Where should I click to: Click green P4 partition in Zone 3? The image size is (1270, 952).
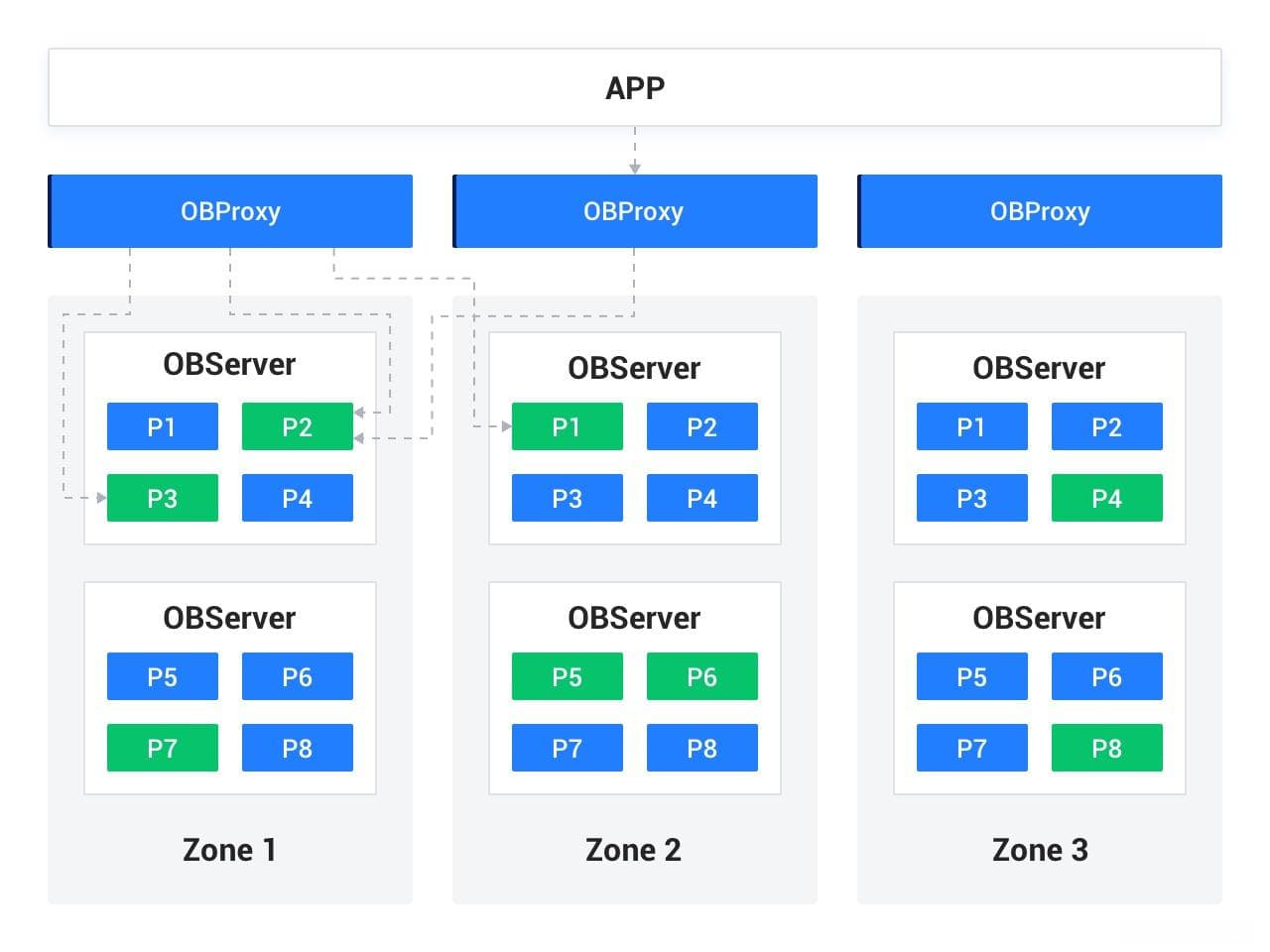(1107, 498)
